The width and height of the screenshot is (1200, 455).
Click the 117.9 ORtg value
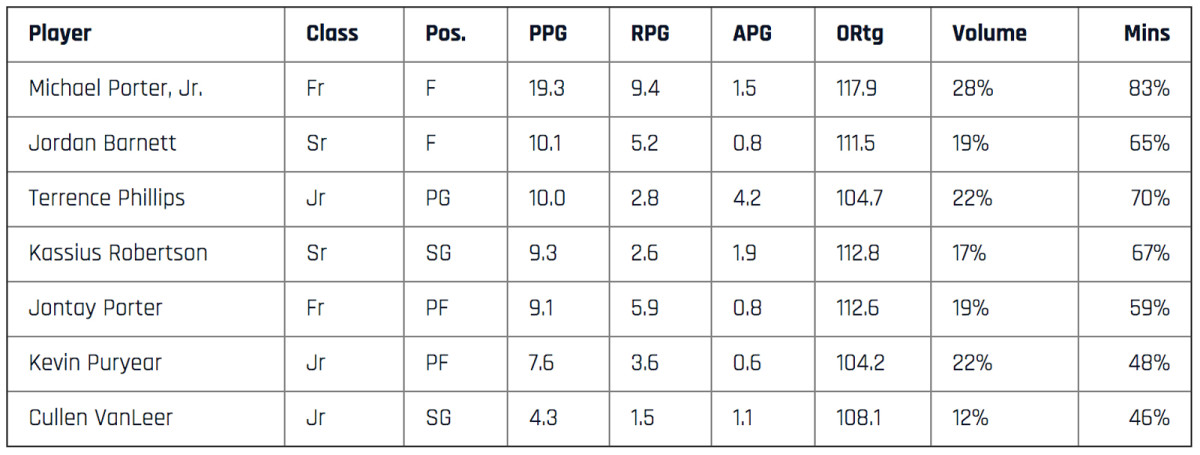click(x=857, y=89)
